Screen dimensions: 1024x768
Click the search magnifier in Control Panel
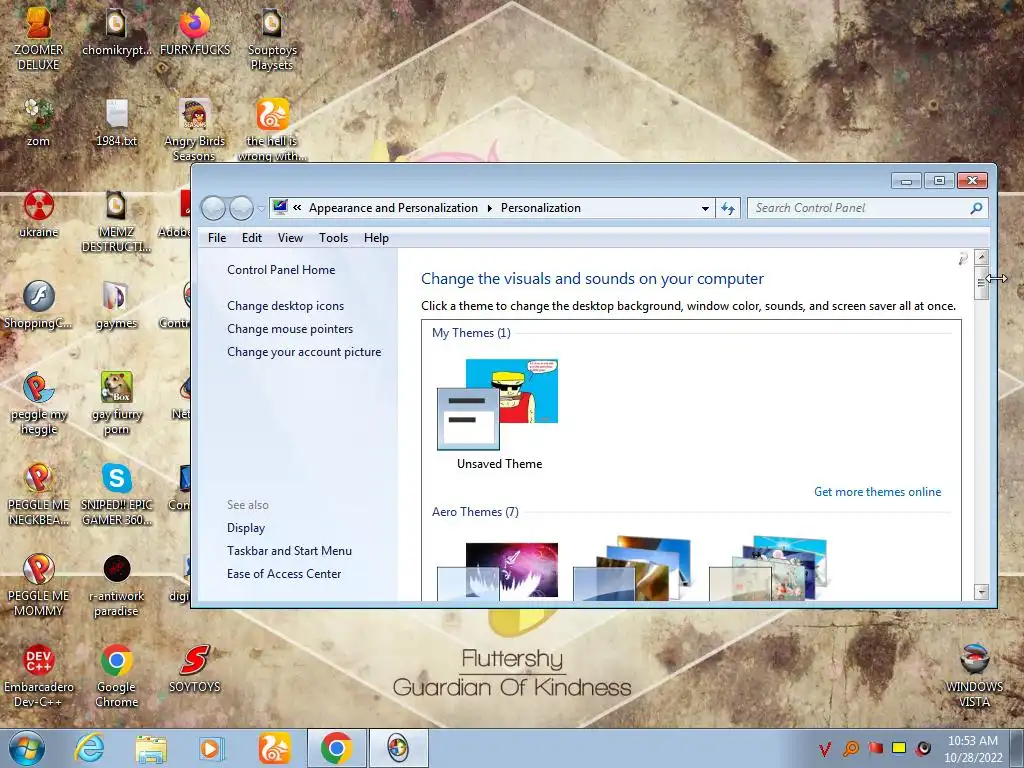coord(976,208)
